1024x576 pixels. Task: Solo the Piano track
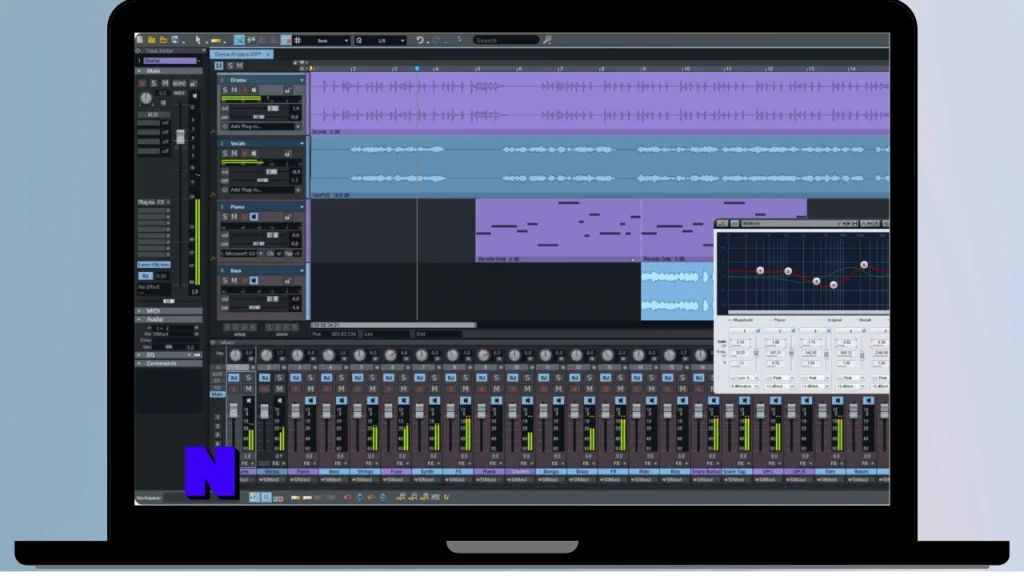(x=225, y=217)
